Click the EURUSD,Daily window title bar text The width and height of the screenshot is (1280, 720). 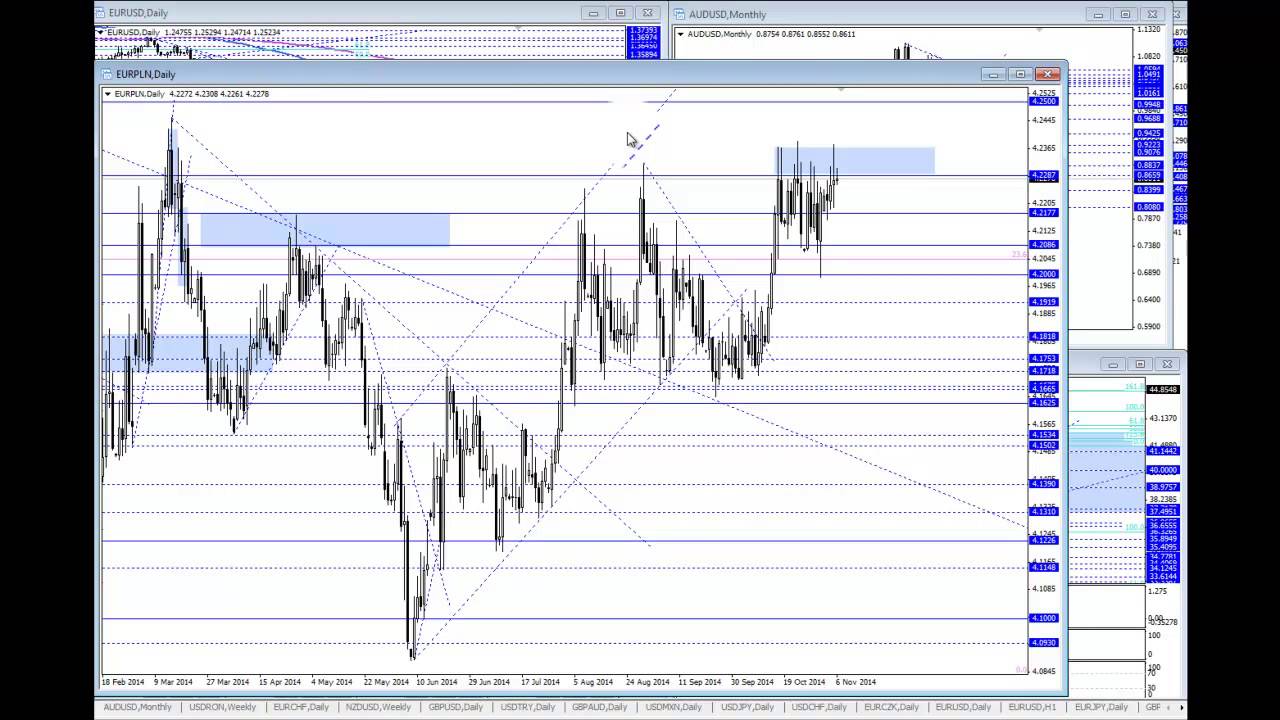(138, 13)
